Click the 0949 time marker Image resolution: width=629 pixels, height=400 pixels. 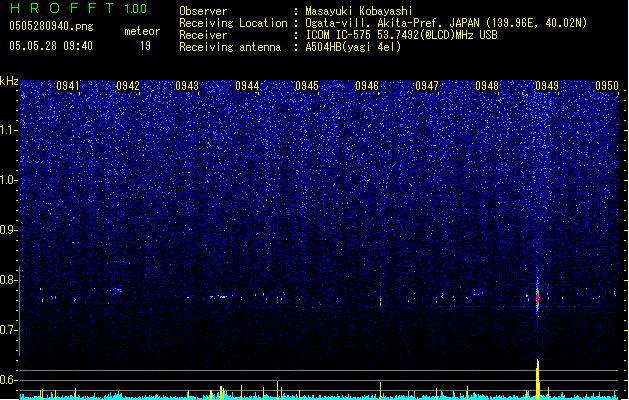tap(547, 86)
